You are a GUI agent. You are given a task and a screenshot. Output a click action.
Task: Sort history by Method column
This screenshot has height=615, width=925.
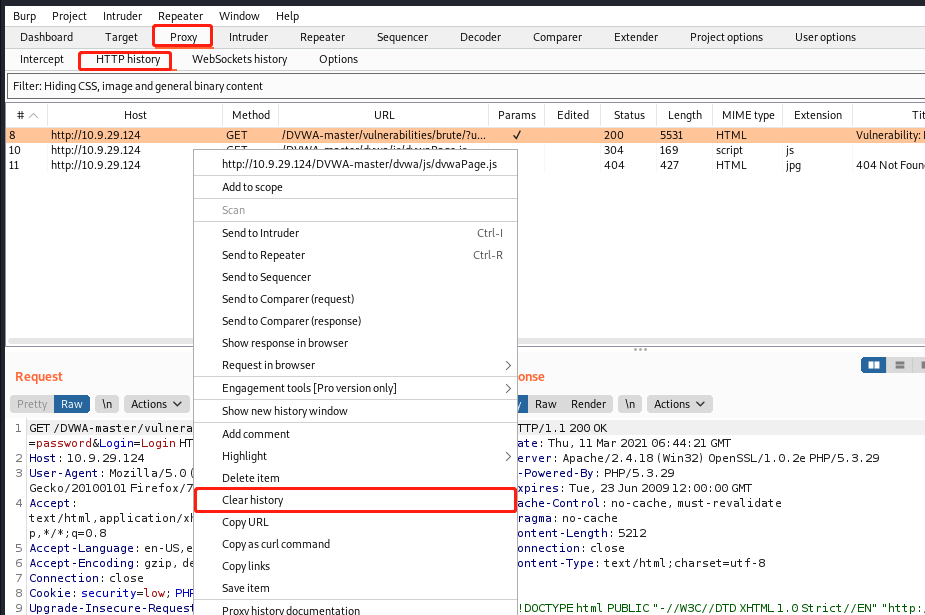click(x=251, y=115)
